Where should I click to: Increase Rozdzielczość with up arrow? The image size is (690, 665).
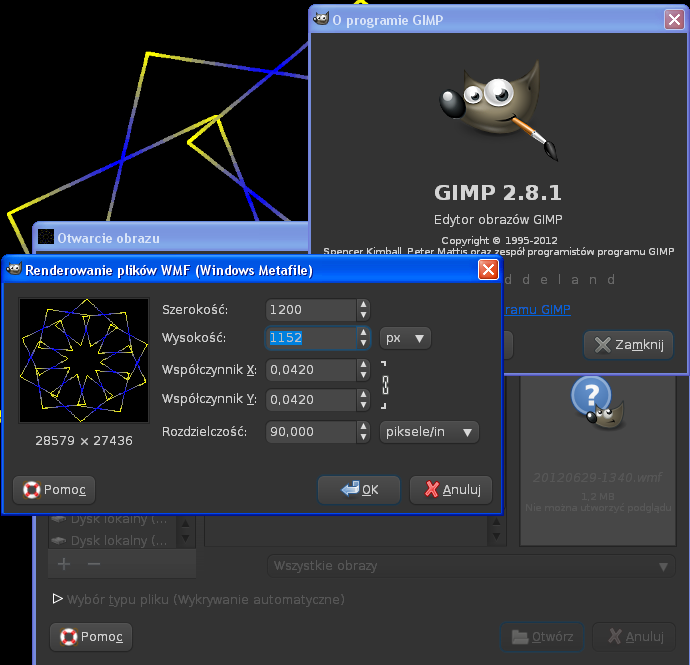363,426
